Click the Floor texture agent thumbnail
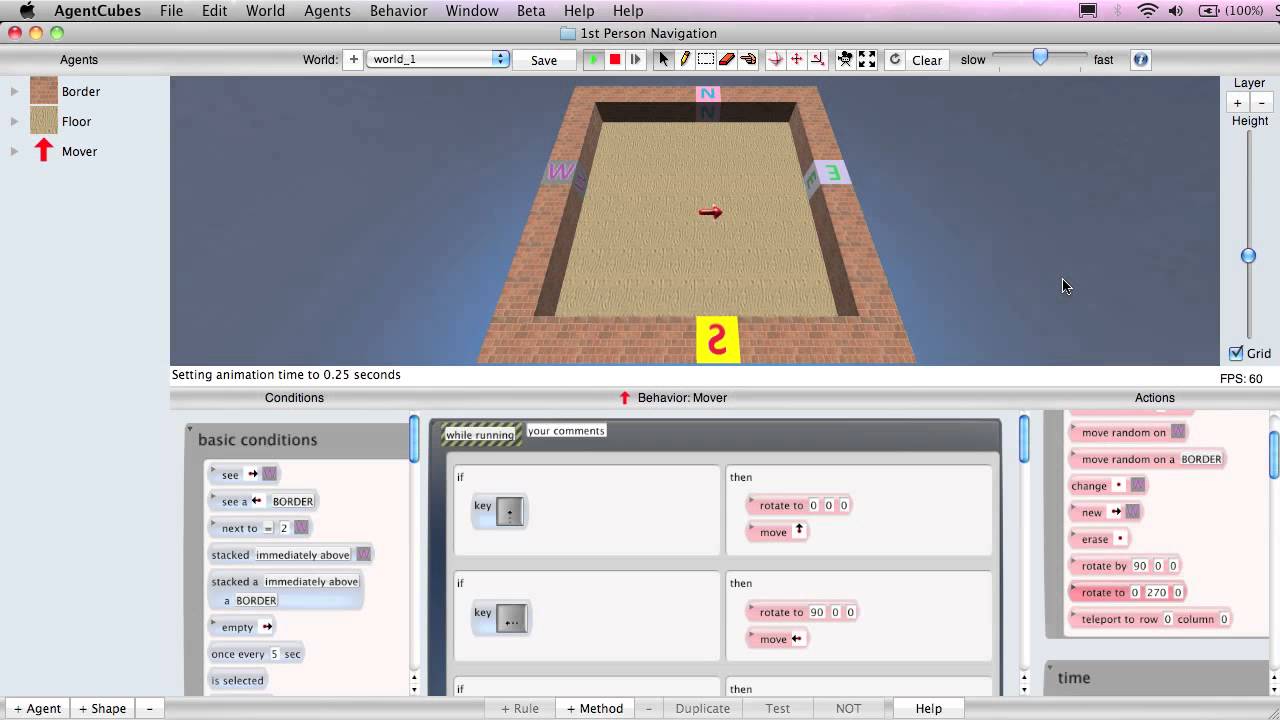The image size is (1280, 720). click(x=44, y=121)
